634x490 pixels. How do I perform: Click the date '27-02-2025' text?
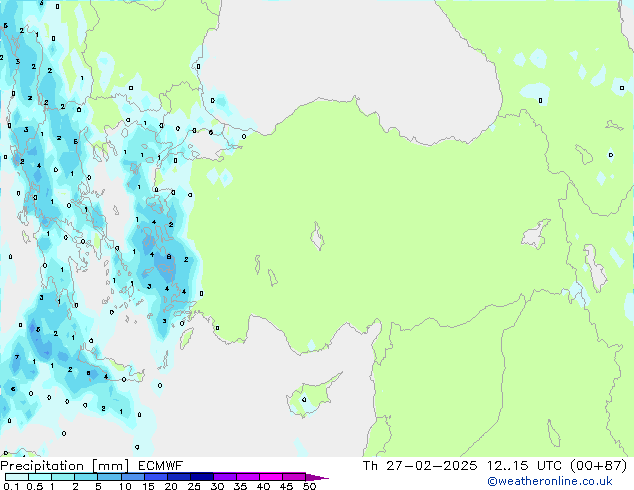point(431,466)
